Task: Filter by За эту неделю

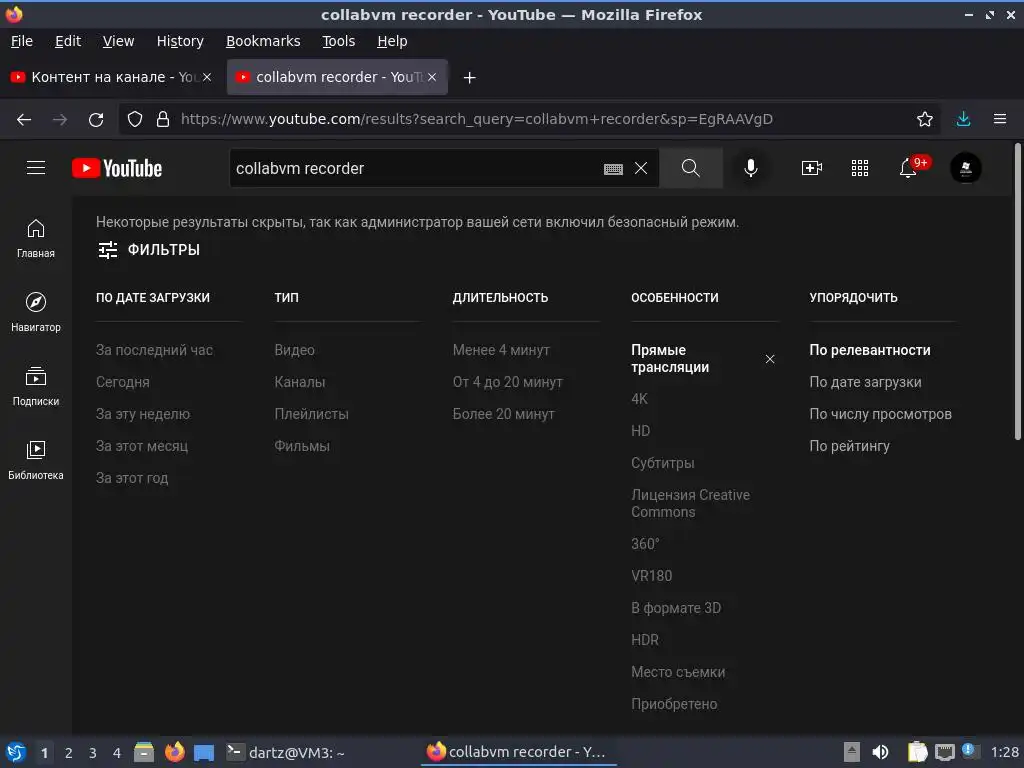Action: 143,414
